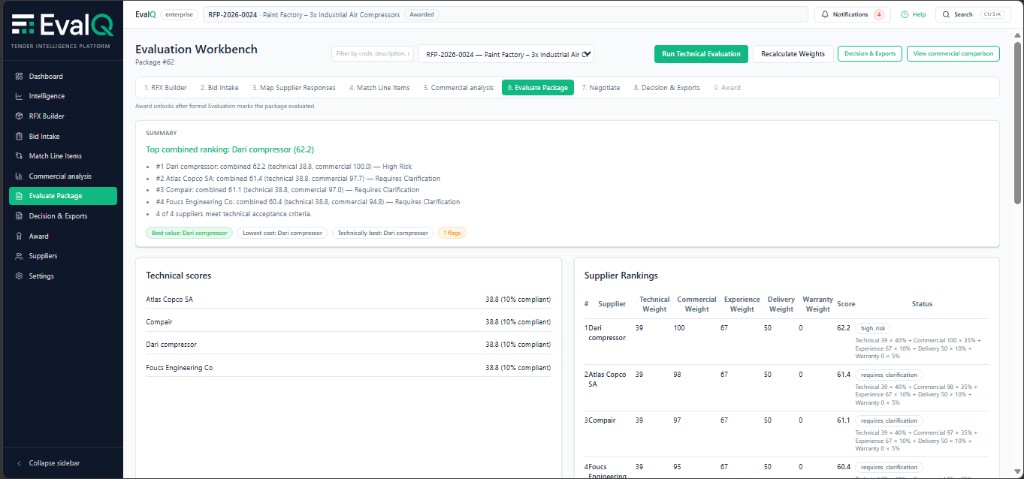This screenshot has width=1024, height=479.
Task: Click the Technical Weight column header
Action: (654, 304)
